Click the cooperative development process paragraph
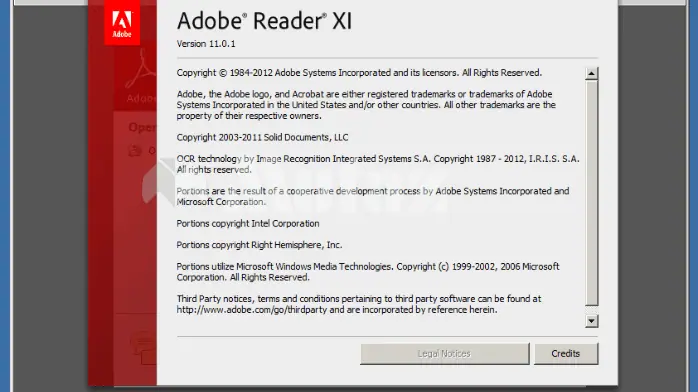 [x=373, y=196]
